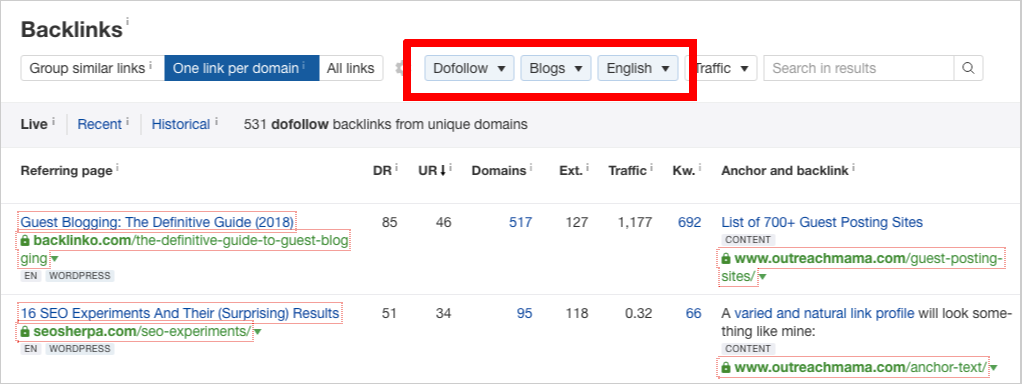The image size is (1022, 384).
Task: Click info icon beside Referring page header
Action: (x=117, y=168)
